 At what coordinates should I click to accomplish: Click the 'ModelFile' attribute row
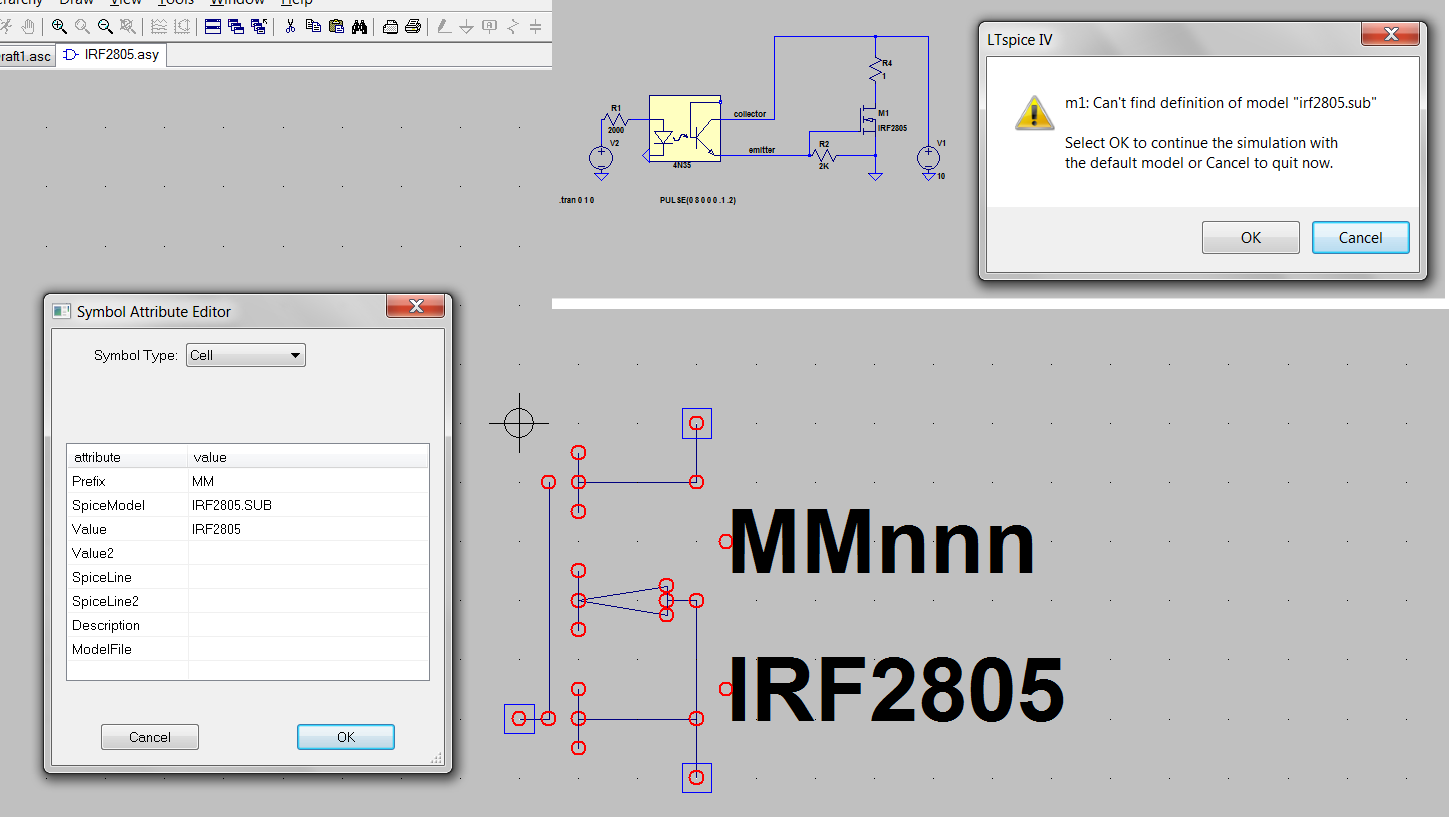pos(248,649)
